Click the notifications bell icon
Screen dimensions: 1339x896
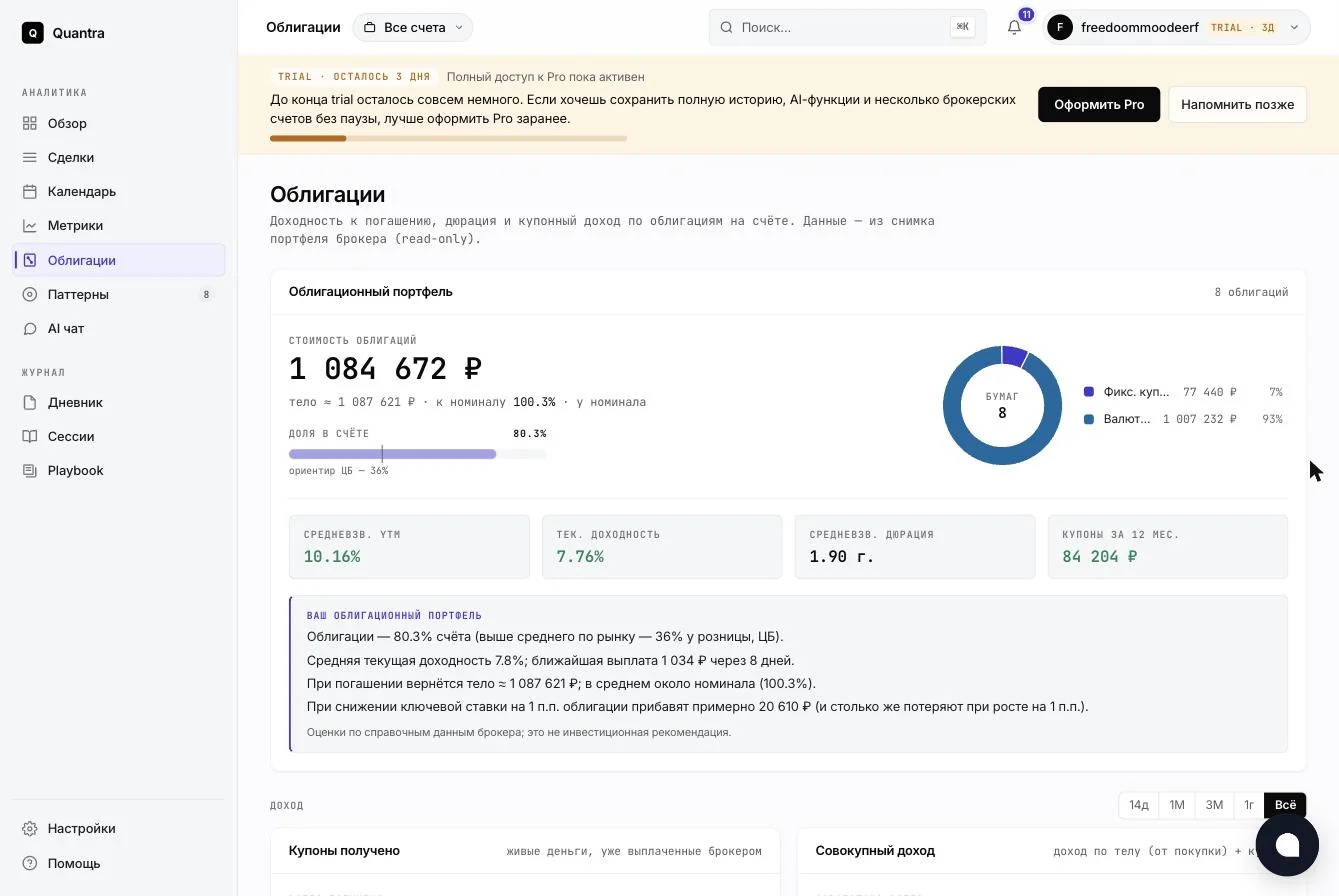pyautogui.click(x=1014, y=27)
